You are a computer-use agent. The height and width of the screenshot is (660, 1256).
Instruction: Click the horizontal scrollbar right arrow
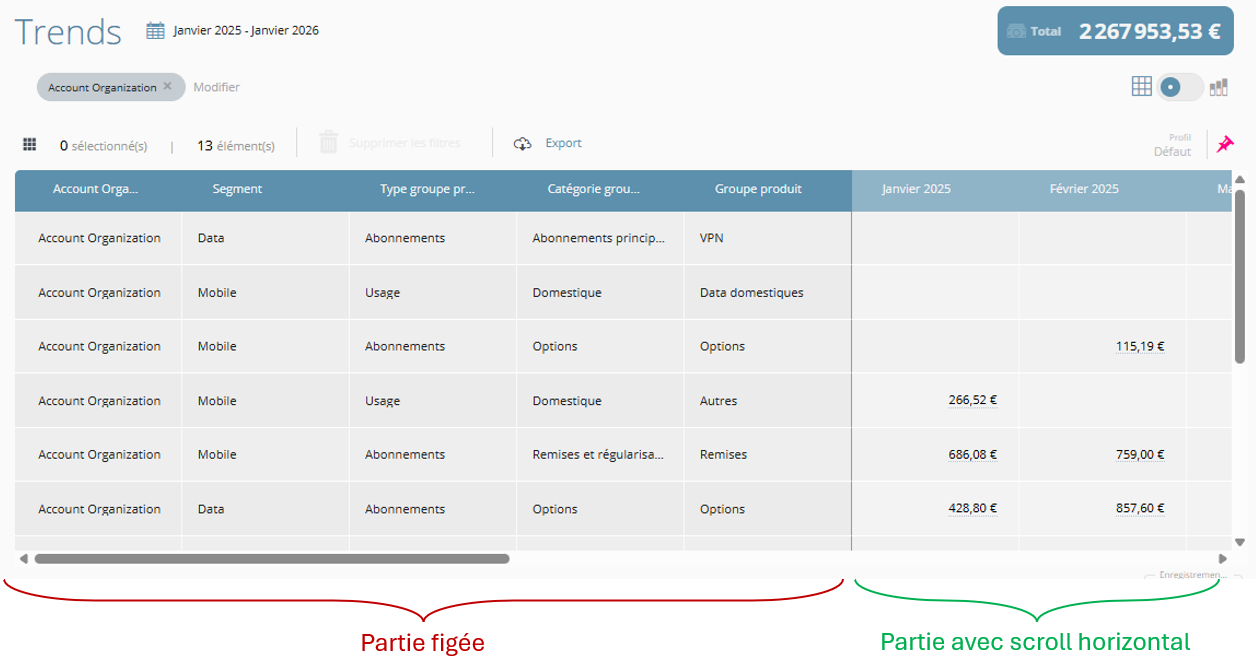click(x=1222, y=559)
